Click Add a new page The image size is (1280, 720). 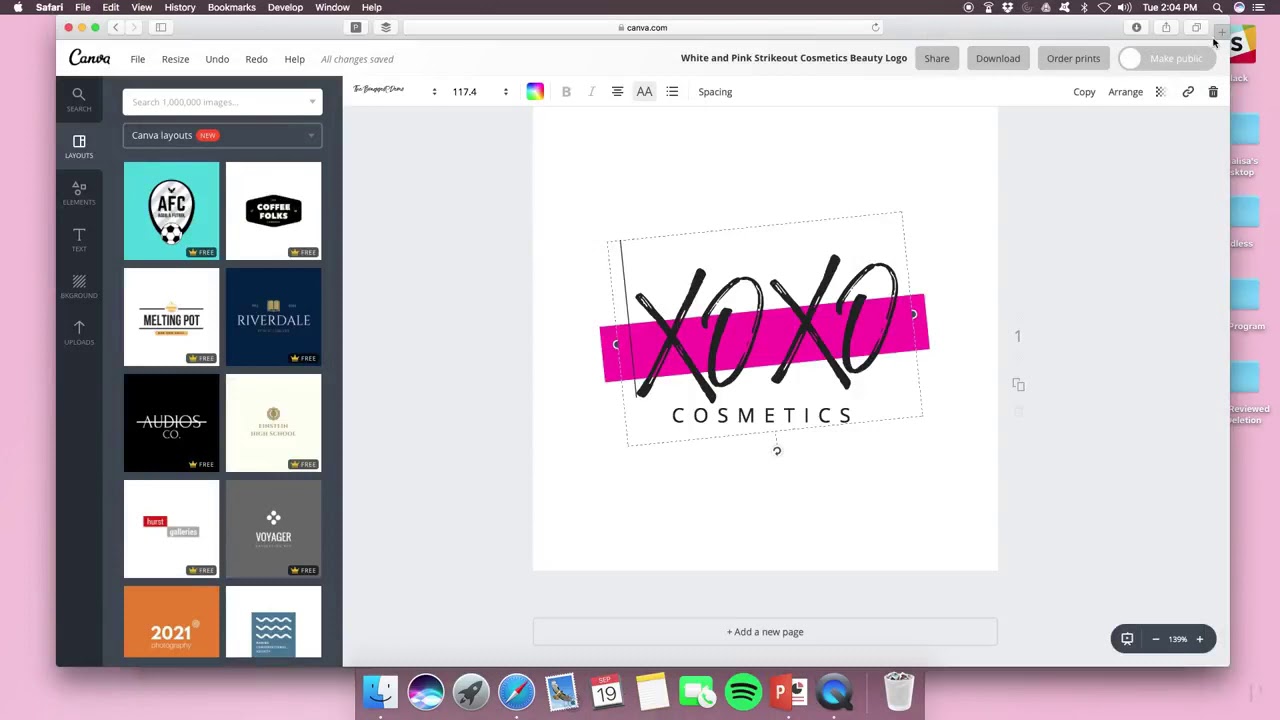click(x=765, y=632)
